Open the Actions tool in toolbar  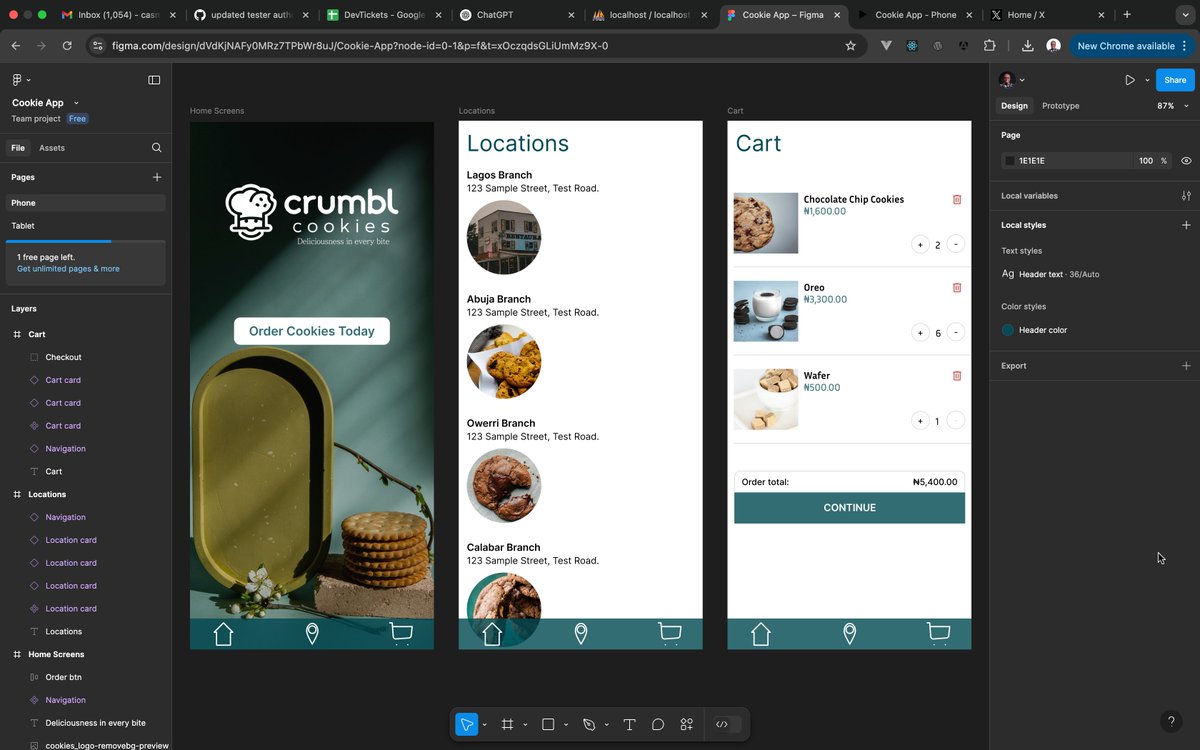(687, 724)
